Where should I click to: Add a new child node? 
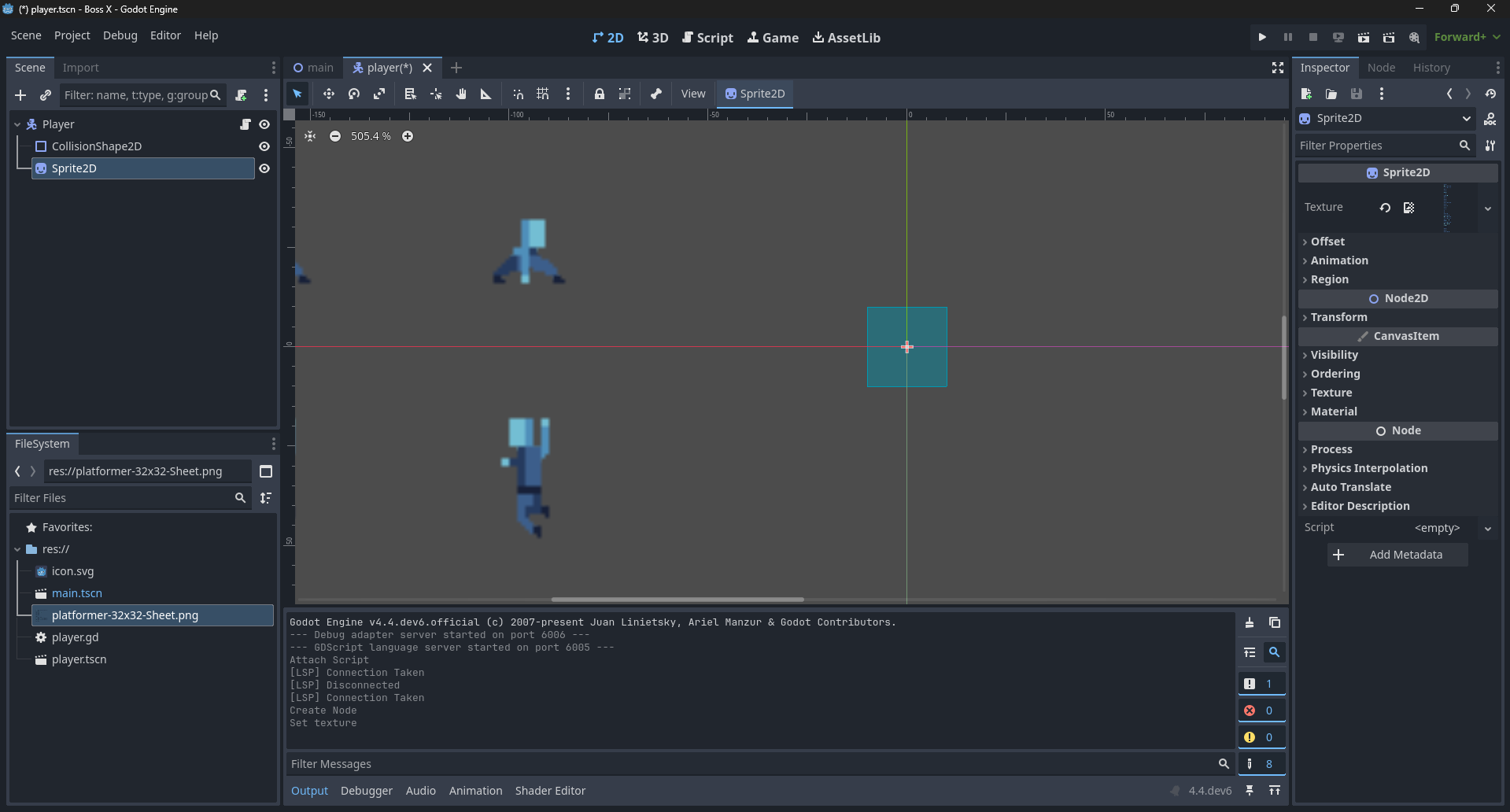[20, 95]
